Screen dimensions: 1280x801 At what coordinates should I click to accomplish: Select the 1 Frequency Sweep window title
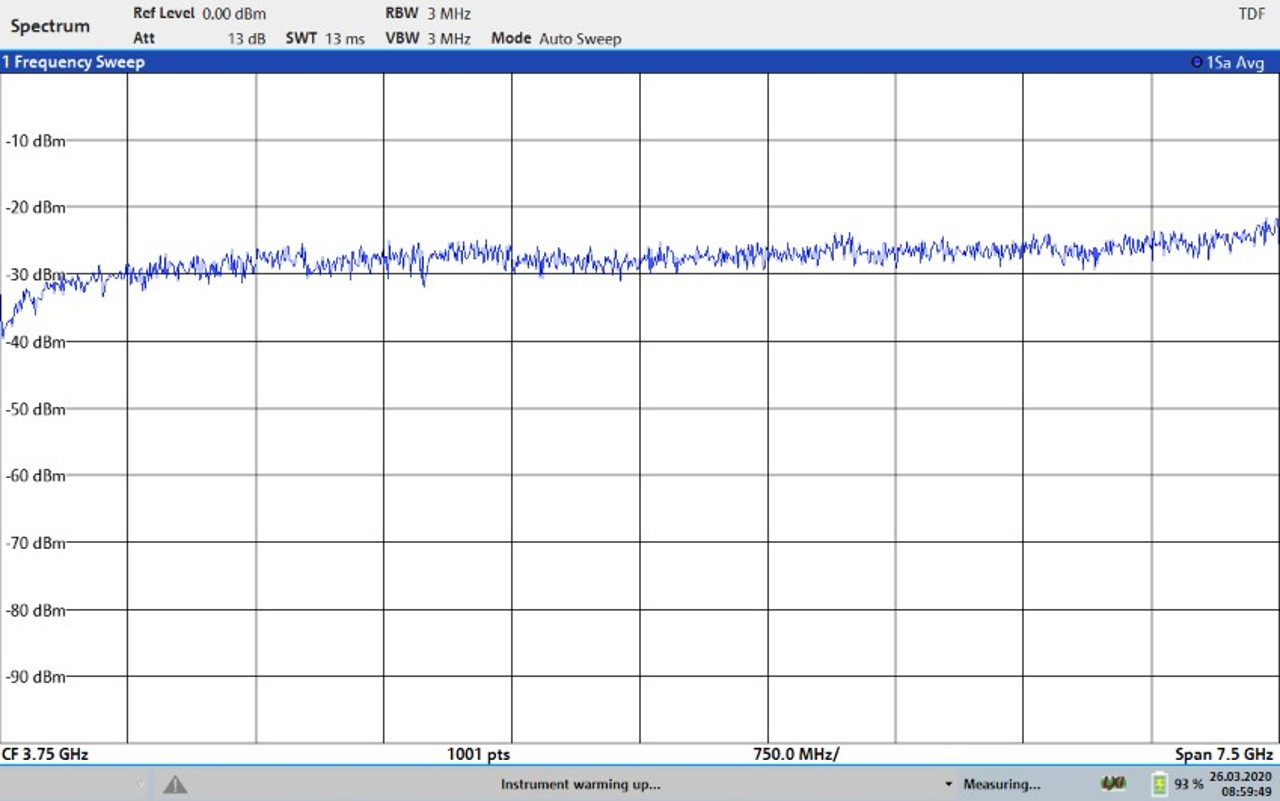(73, 62)
